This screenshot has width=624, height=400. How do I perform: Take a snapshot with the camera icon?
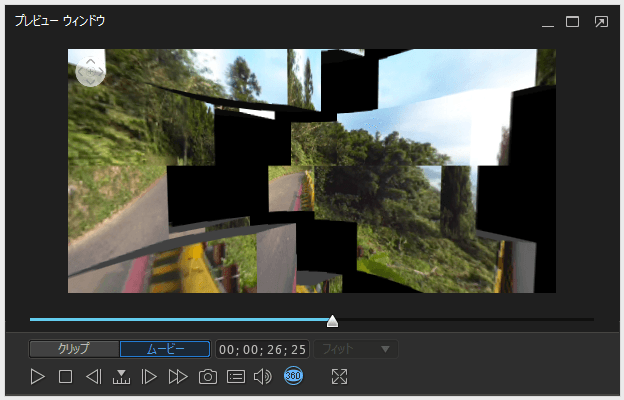pyautogui.click(x=208, y=377)
